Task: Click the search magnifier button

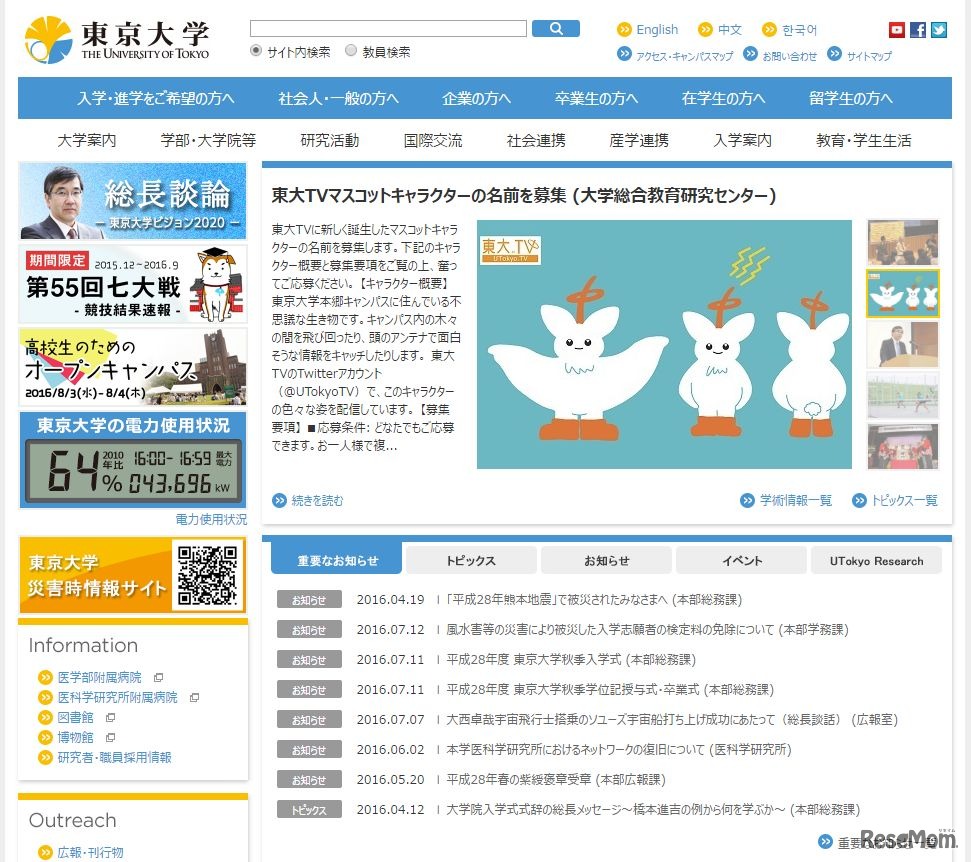Action: click(x=557, y=28)
